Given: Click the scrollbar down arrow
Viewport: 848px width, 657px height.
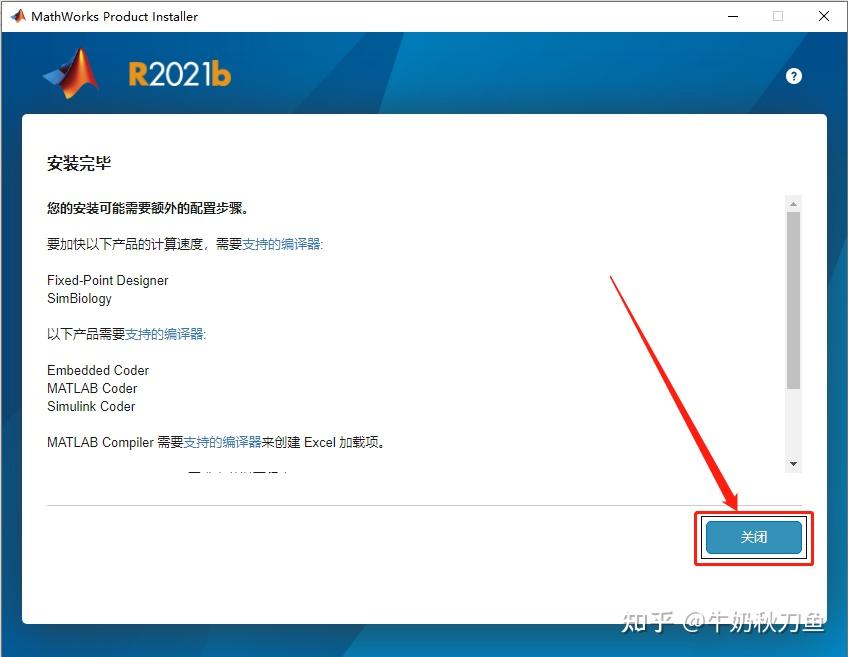Looking at the screenshot, I should [793, 462].
